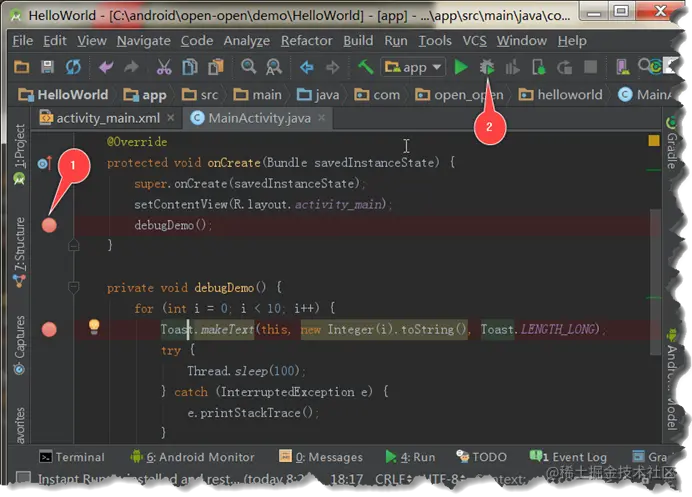Open the Run menu
The height and width of the screenshot is (497, 692).
pos(396,41)
